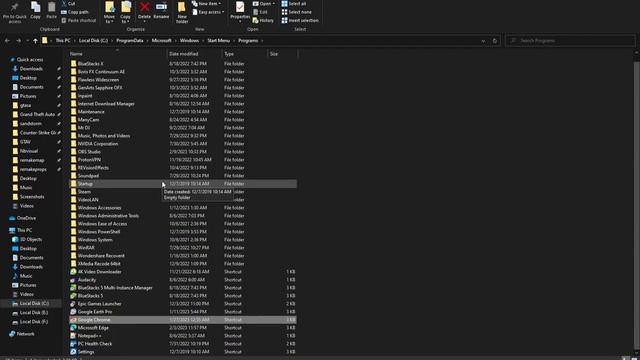Open recent locations dropdown arrow

27,41
